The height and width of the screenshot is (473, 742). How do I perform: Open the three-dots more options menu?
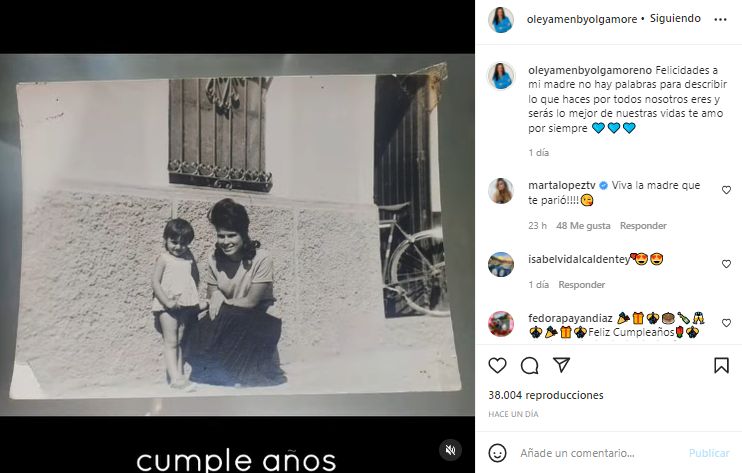pyautogui.click(x=720, y=19)
